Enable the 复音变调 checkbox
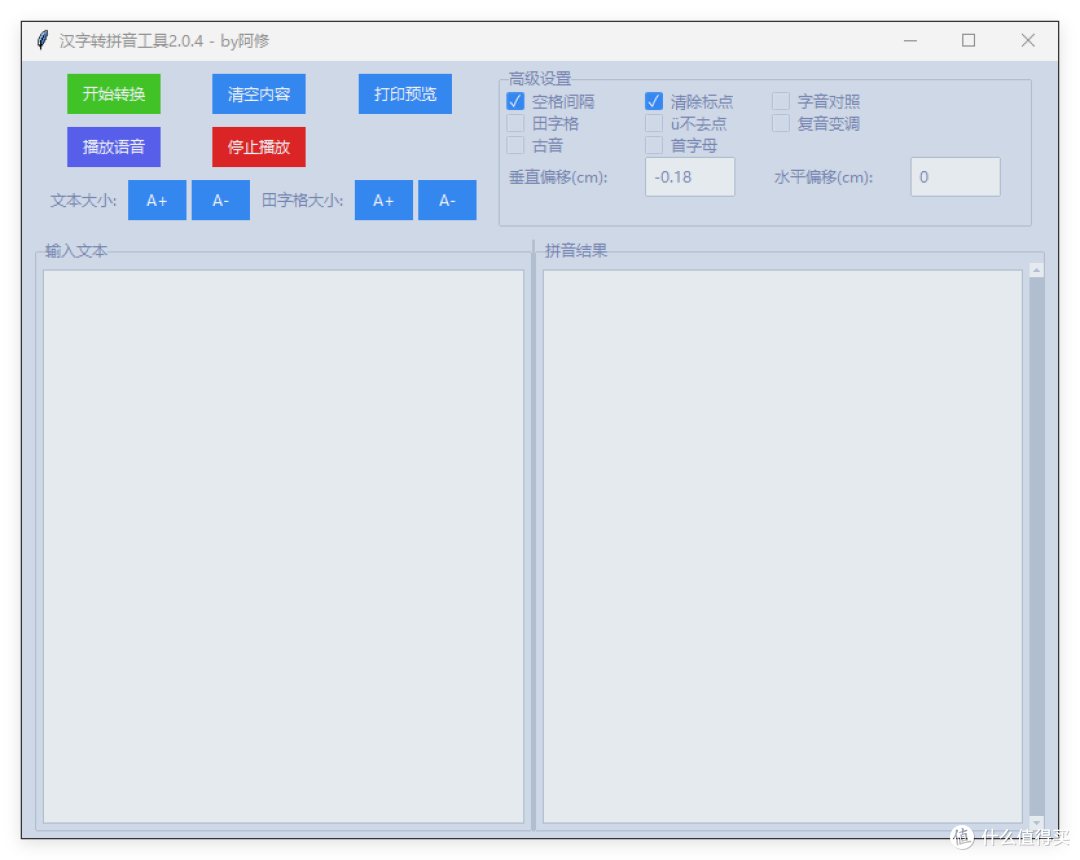Image resolution: width=1080 pixels, height=860 pixels. click(x=780, y=123)
